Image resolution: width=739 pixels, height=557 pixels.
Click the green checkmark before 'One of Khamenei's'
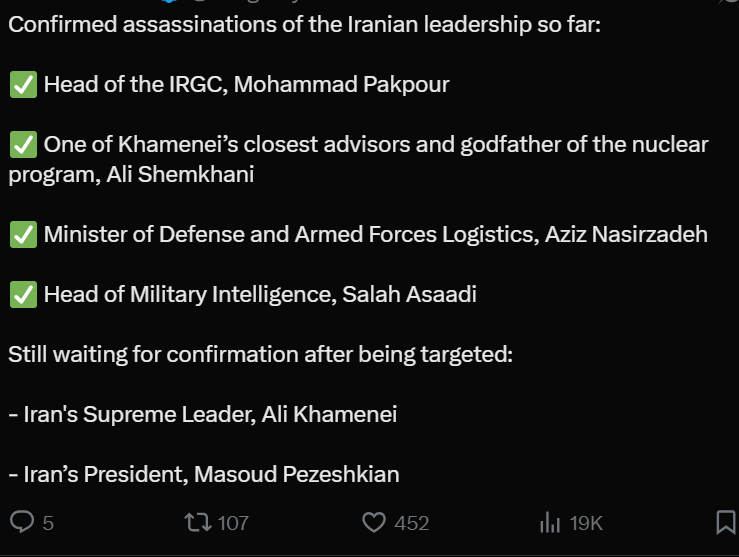coord(22,145)
